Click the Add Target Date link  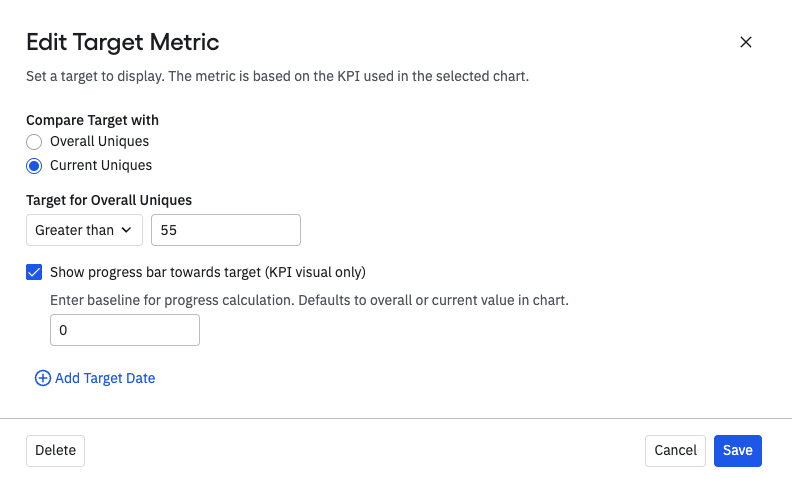tap(105, 378)
